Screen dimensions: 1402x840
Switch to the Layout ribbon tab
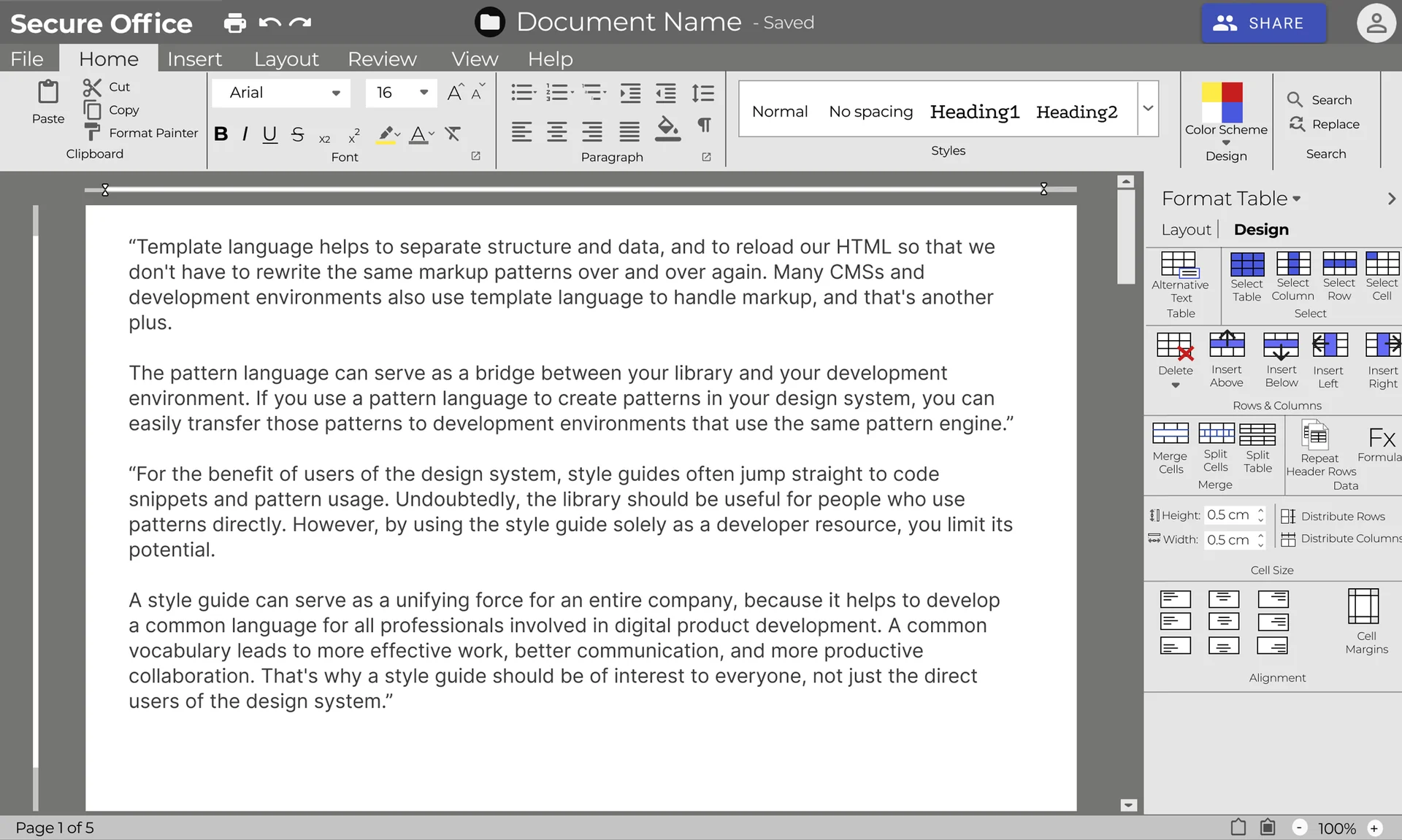point(286,59)
